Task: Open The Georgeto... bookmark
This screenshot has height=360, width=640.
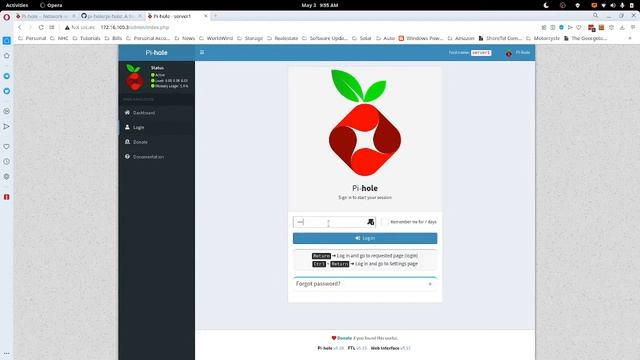Action: 585,38
